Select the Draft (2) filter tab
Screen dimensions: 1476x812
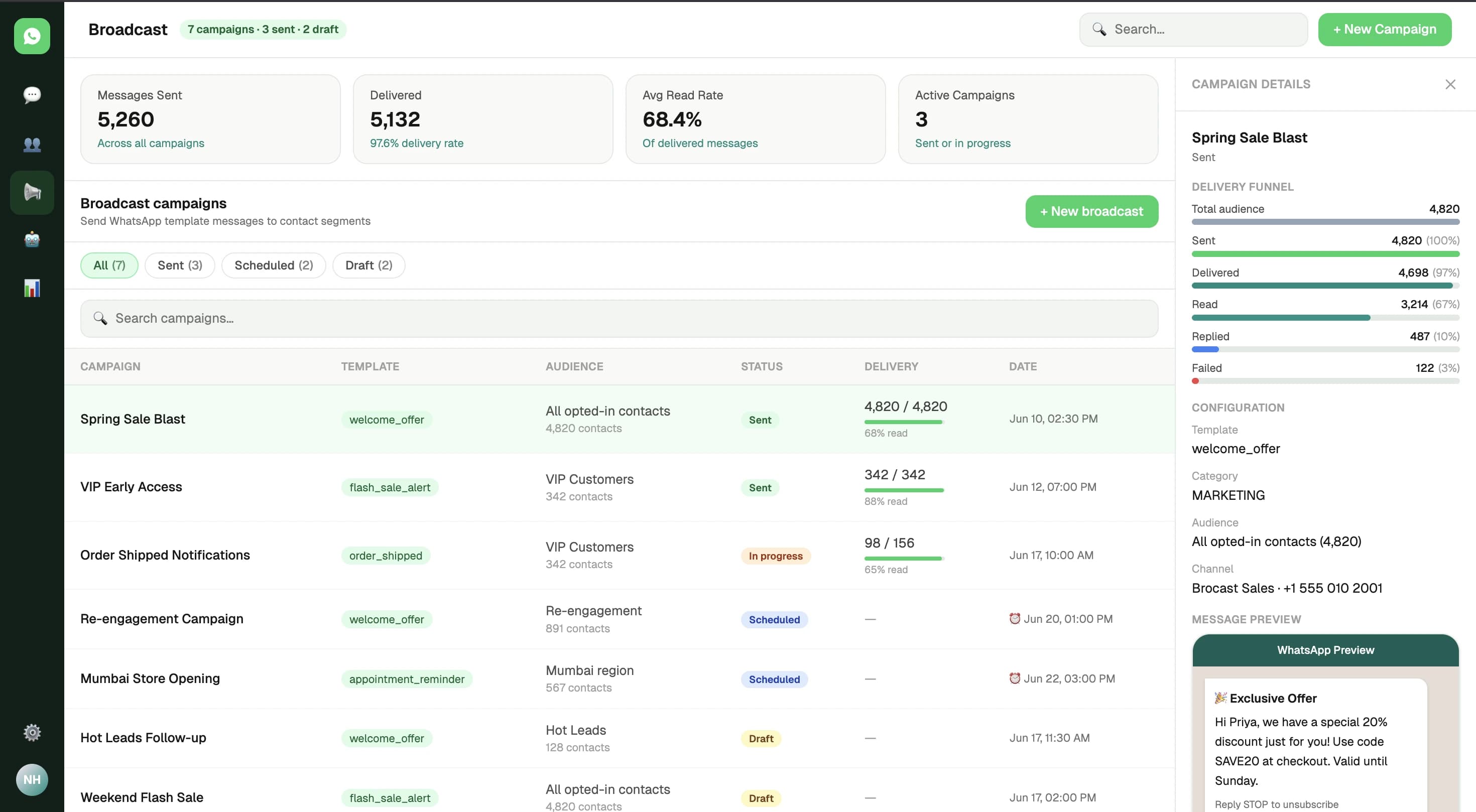click(x=369, y=265)
